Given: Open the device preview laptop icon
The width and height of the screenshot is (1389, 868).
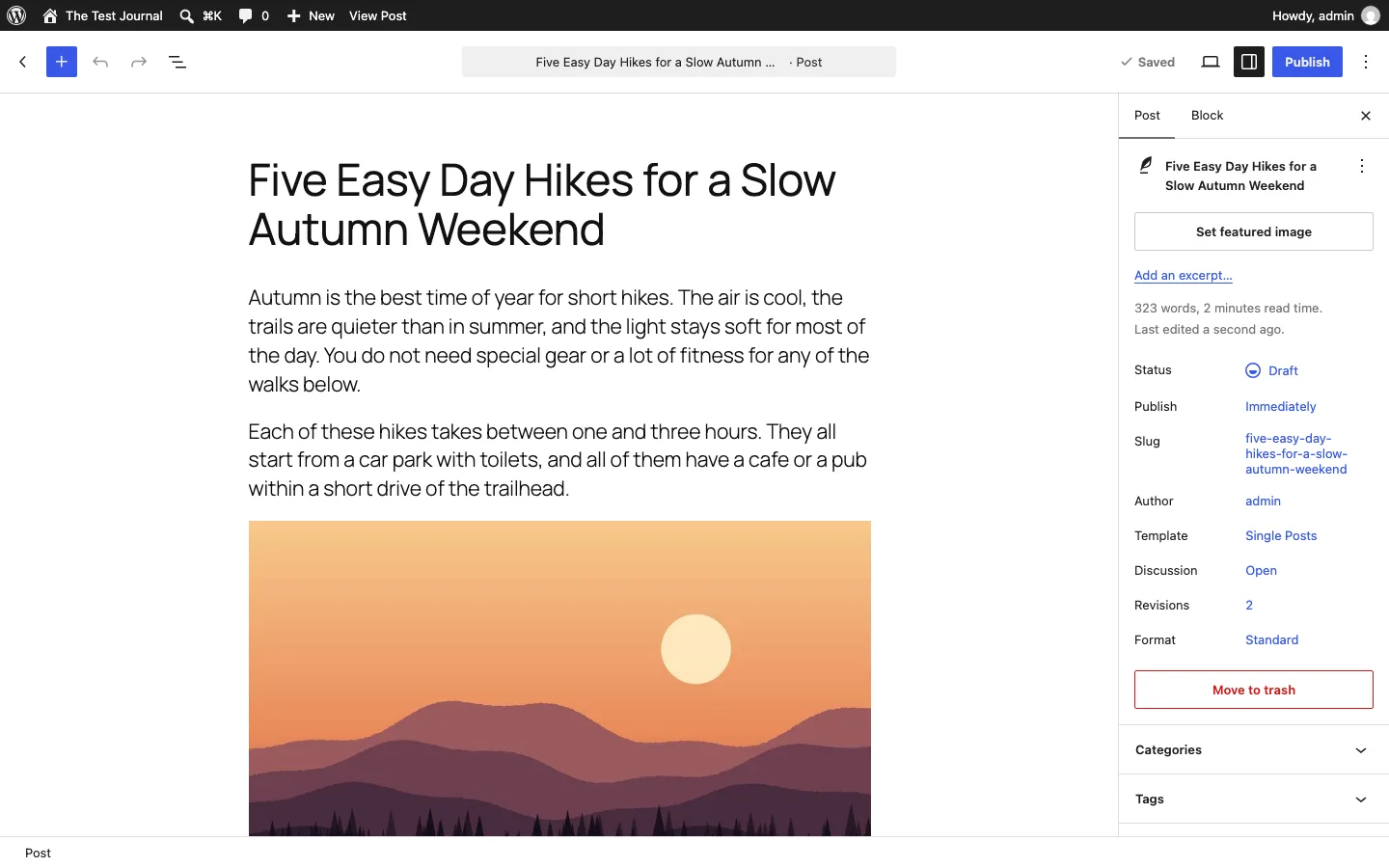Looking at the screenshot, I should (x=1211, y=62).
